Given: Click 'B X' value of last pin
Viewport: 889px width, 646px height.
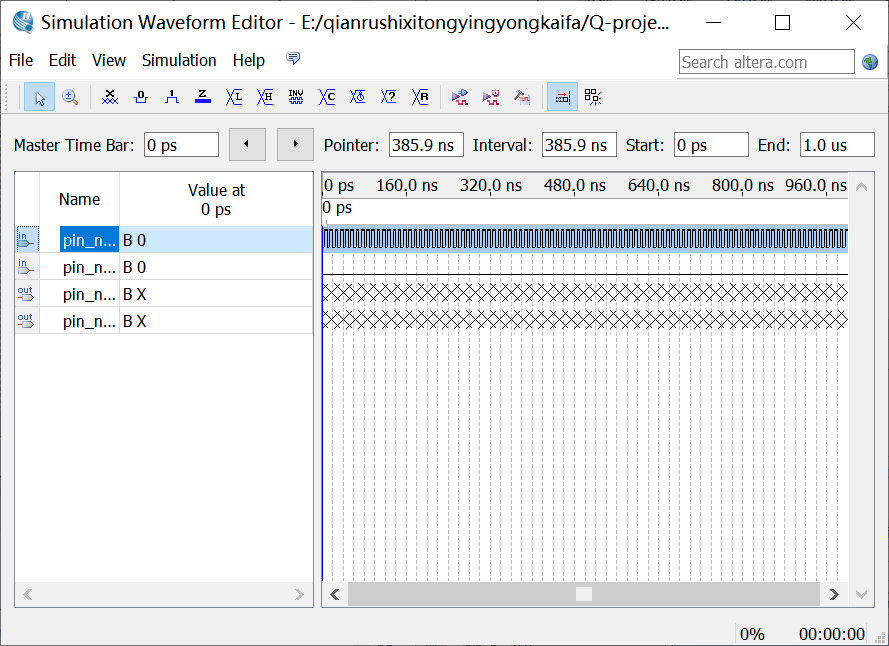Looking at the screenshot, I should pos(215,322).
